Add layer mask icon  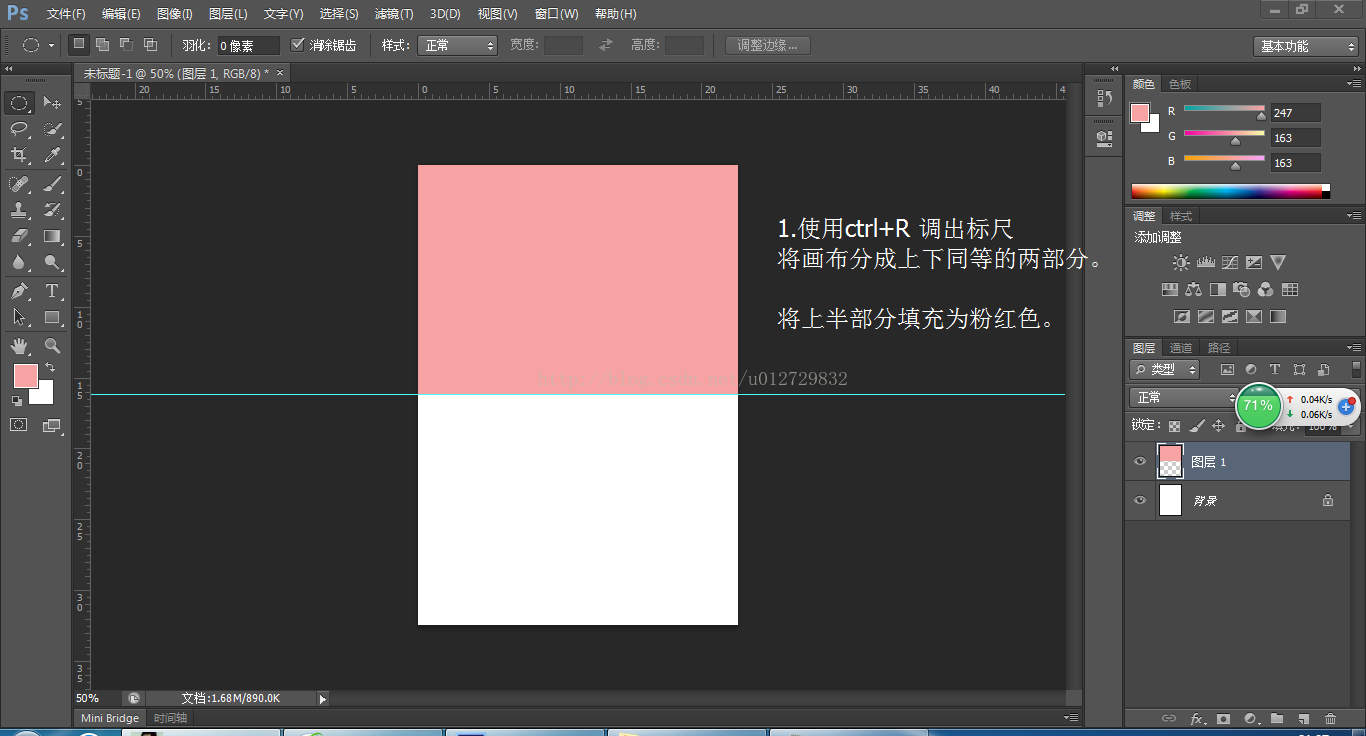pyautogui.click(x=1223, y=719)
